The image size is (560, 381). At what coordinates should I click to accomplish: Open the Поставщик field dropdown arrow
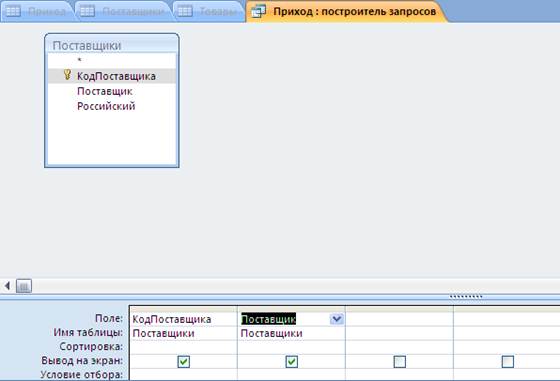(336, 319)
